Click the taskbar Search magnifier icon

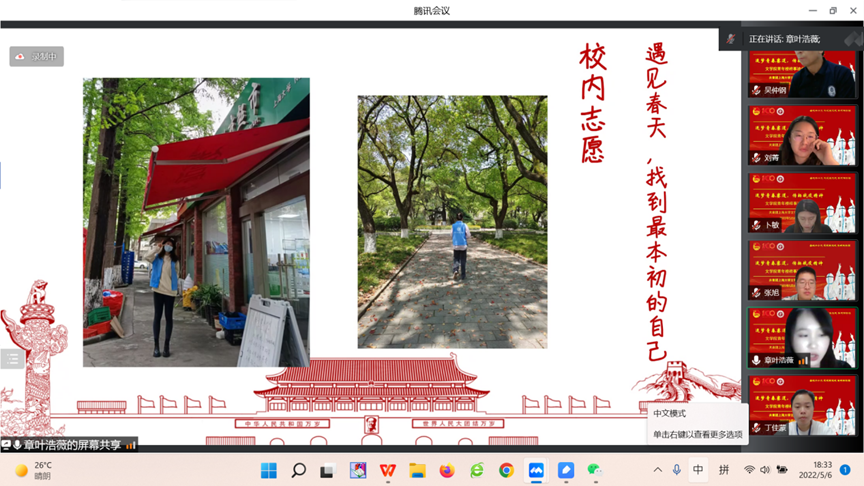tap(298, 470)
